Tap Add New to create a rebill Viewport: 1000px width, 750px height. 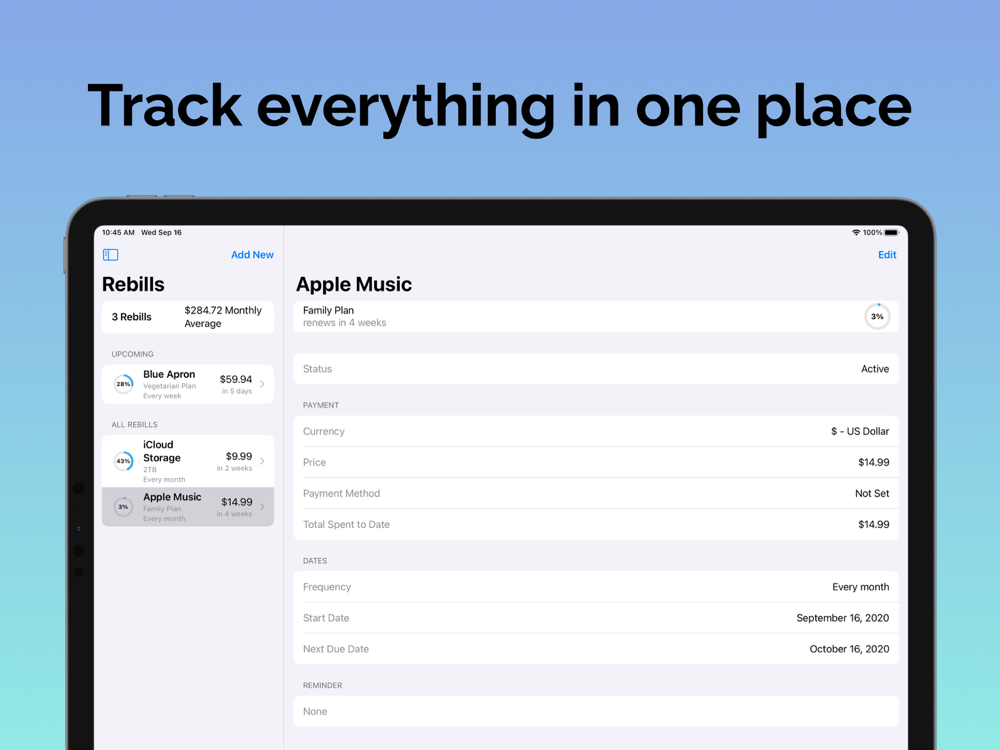pos(252,254)
